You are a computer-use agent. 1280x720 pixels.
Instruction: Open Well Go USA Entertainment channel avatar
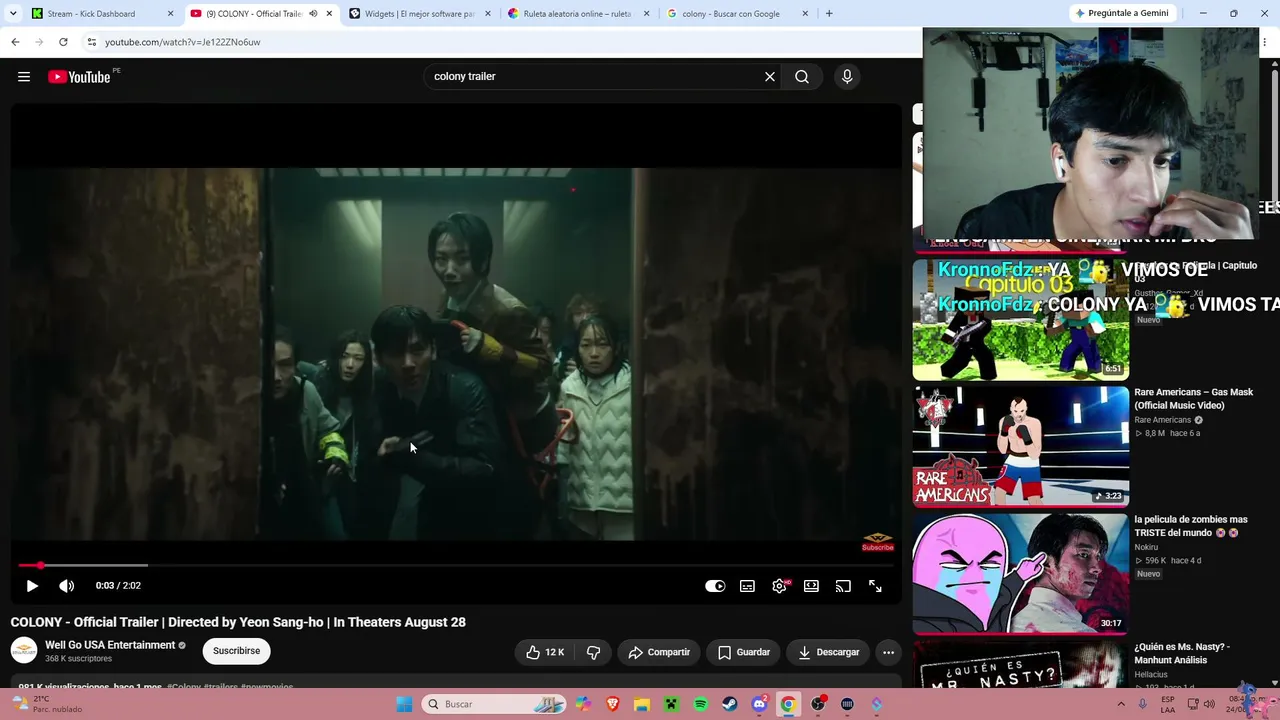tap(24, 651)
